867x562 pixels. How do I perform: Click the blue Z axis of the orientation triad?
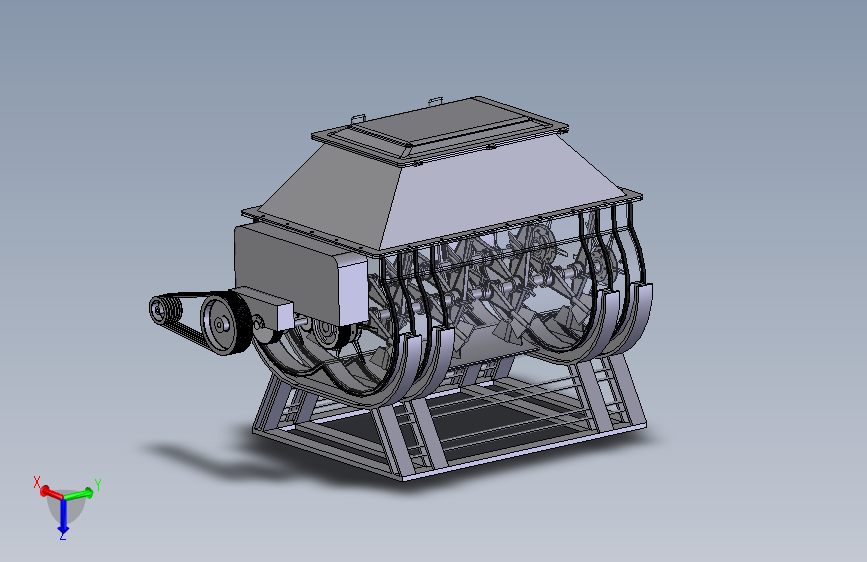point(63,518)
